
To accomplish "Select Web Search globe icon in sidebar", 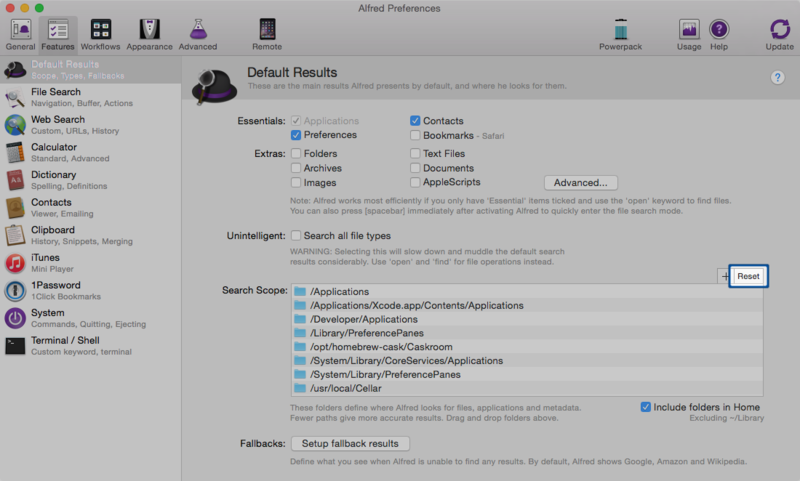I will [15, 124].
